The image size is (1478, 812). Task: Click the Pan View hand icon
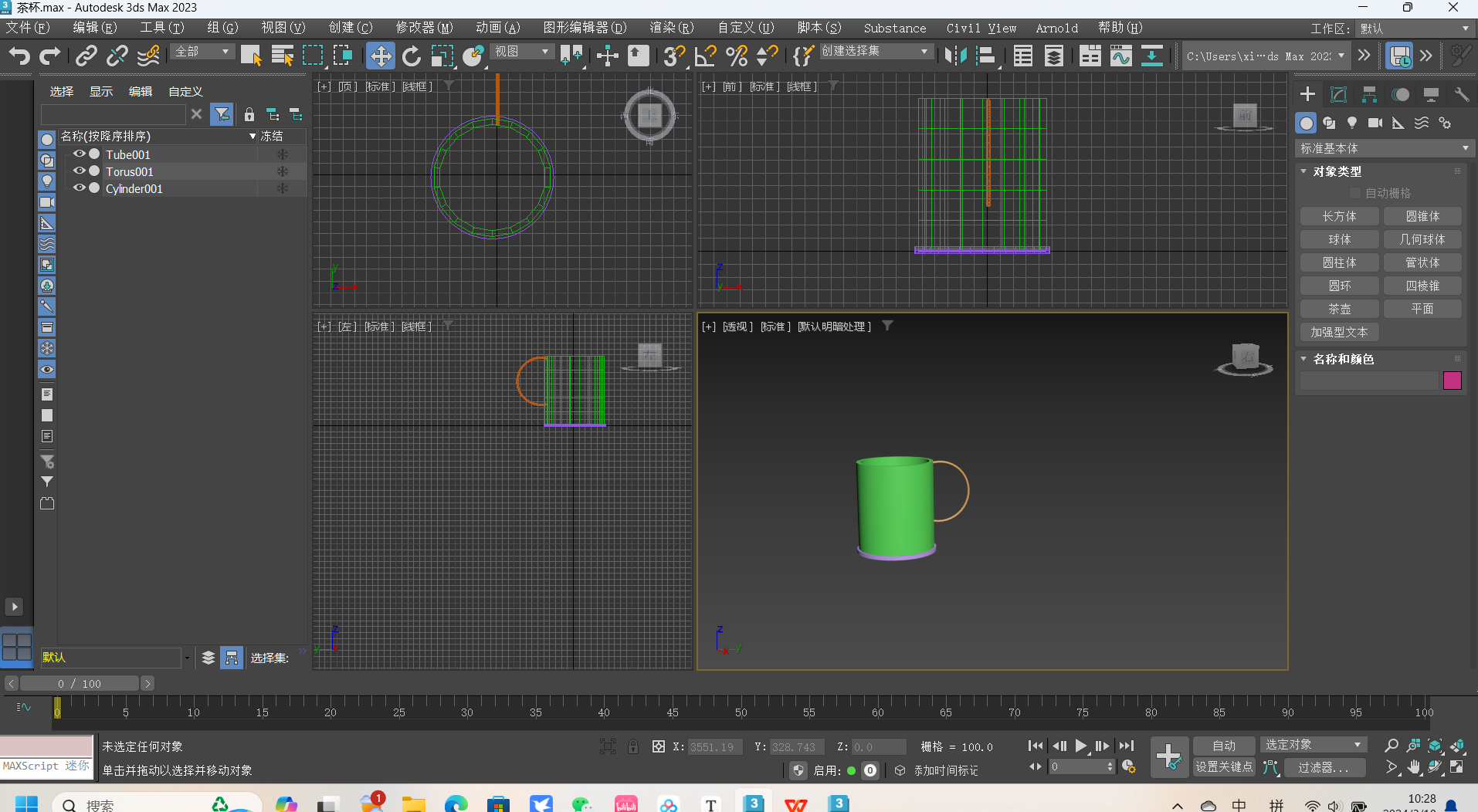(1413, 766)
